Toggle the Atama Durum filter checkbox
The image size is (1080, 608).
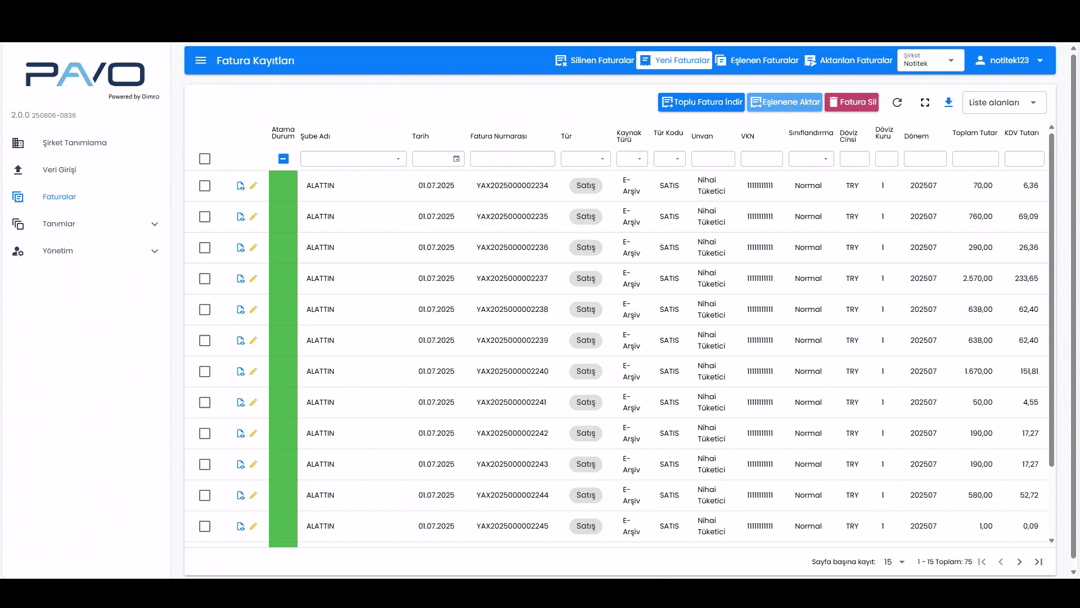pyautogui.click(x=283, y=159)
